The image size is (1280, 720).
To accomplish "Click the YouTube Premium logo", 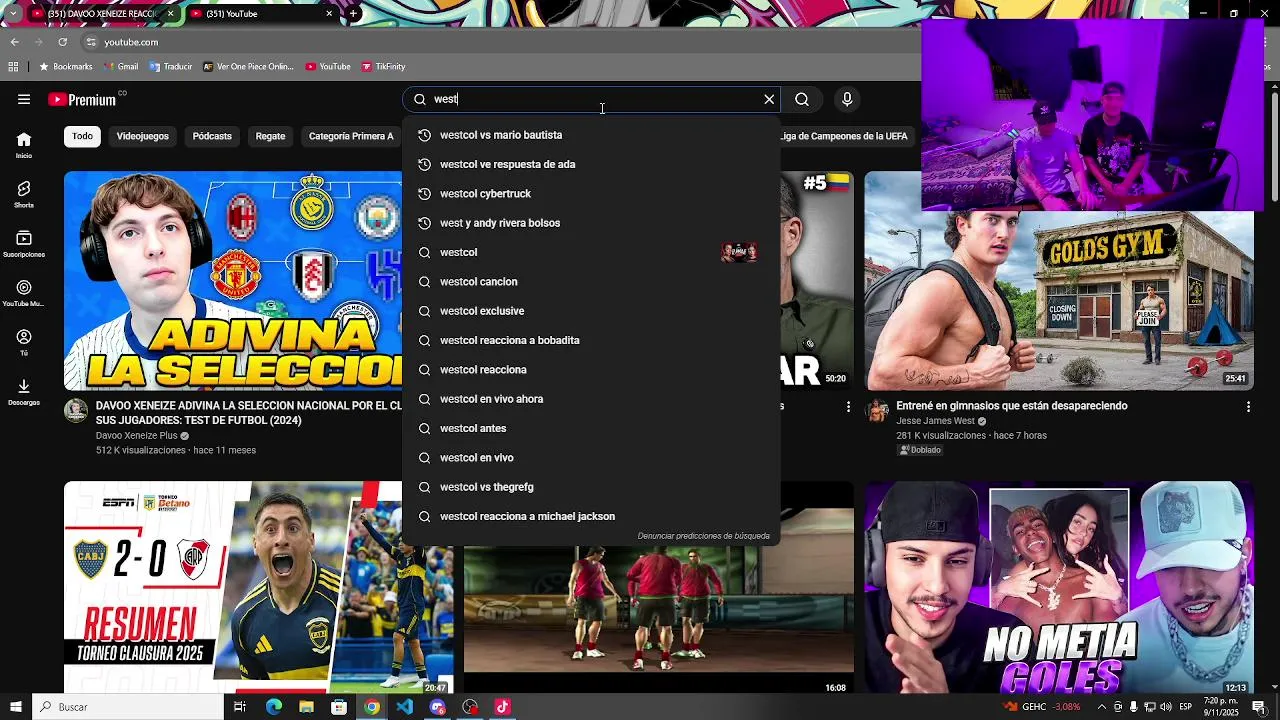I will (82, 99).
